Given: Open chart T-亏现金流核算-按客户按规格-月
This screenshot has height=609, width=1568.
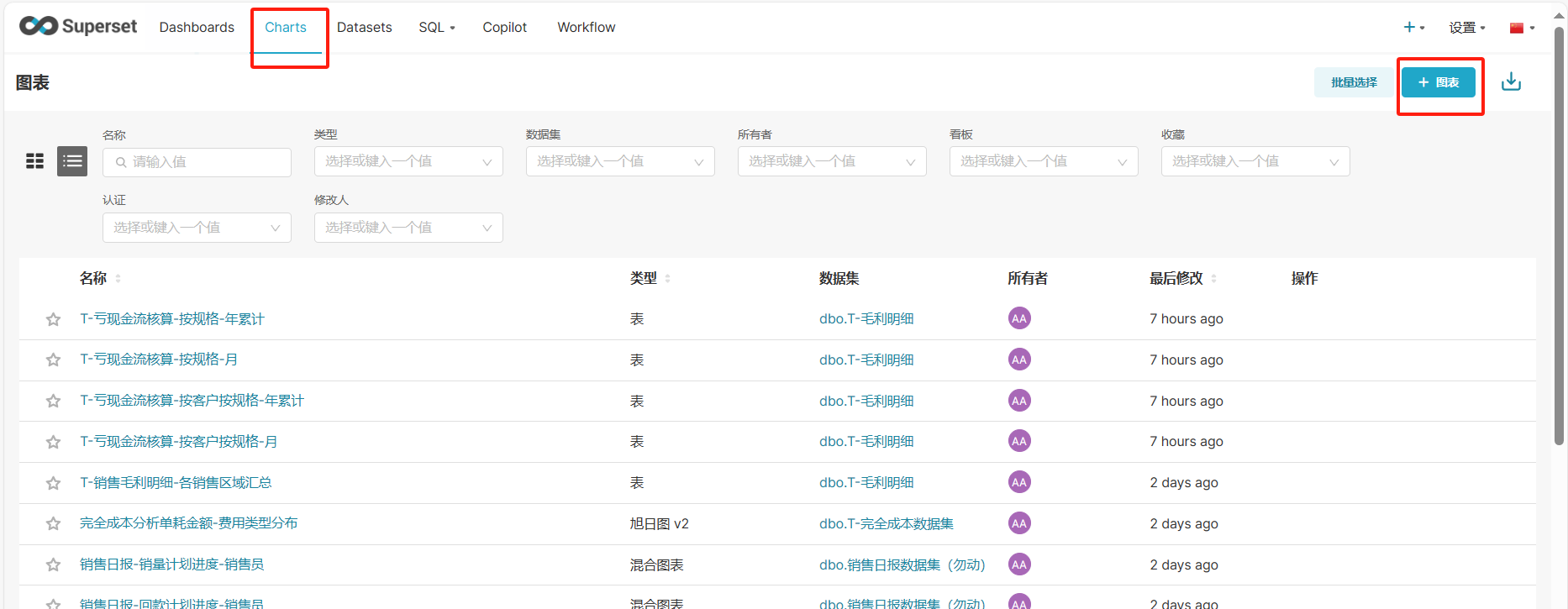Looking at the screenshot, I should coord(178,442).
